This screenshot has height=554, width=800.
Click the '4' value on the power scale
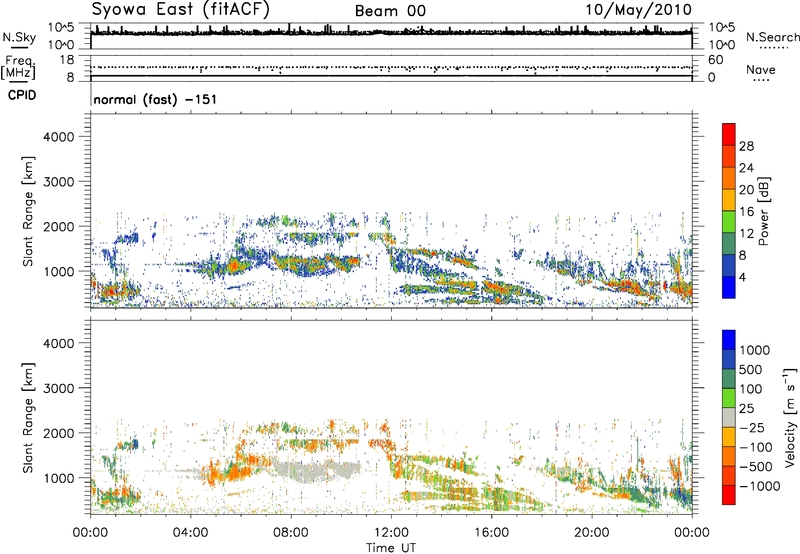742,277
